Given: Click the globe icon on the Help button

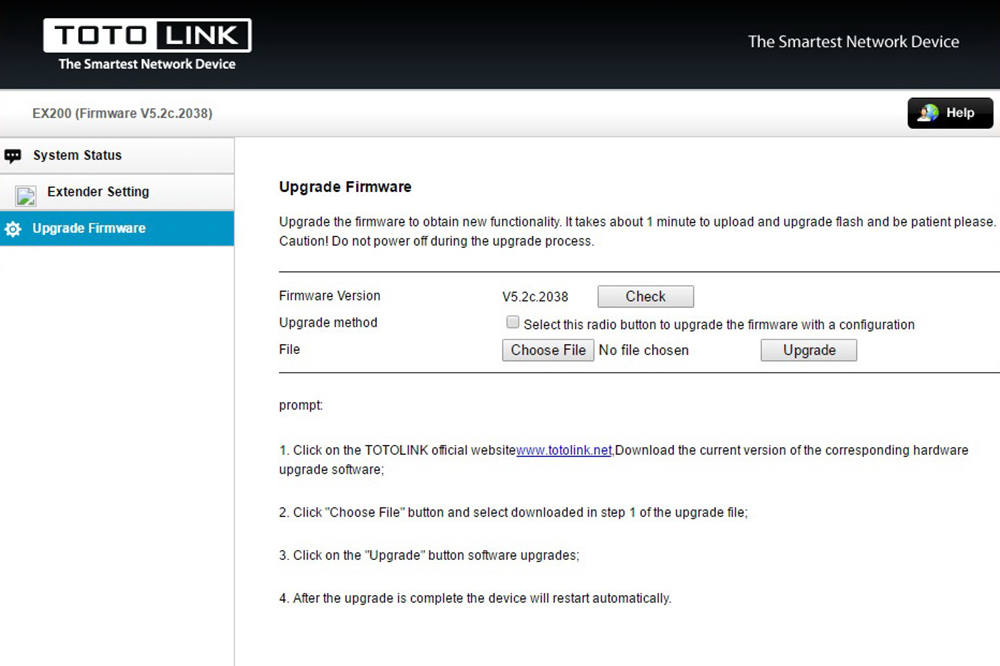Looking at the screenshot, I should (929, 113).
